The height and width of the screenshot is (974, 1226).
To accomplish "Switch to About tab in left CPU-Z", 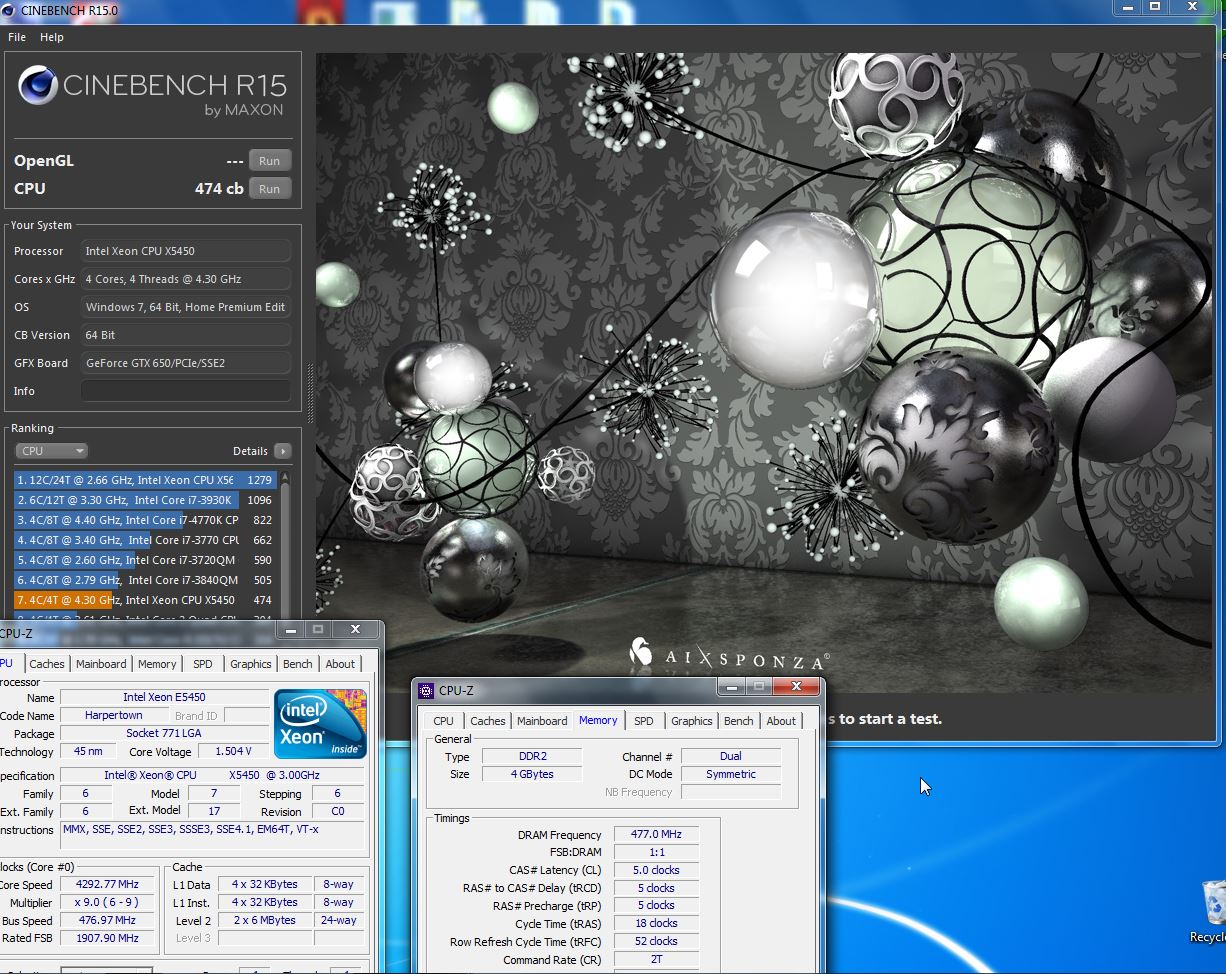I will pos(340,664).
